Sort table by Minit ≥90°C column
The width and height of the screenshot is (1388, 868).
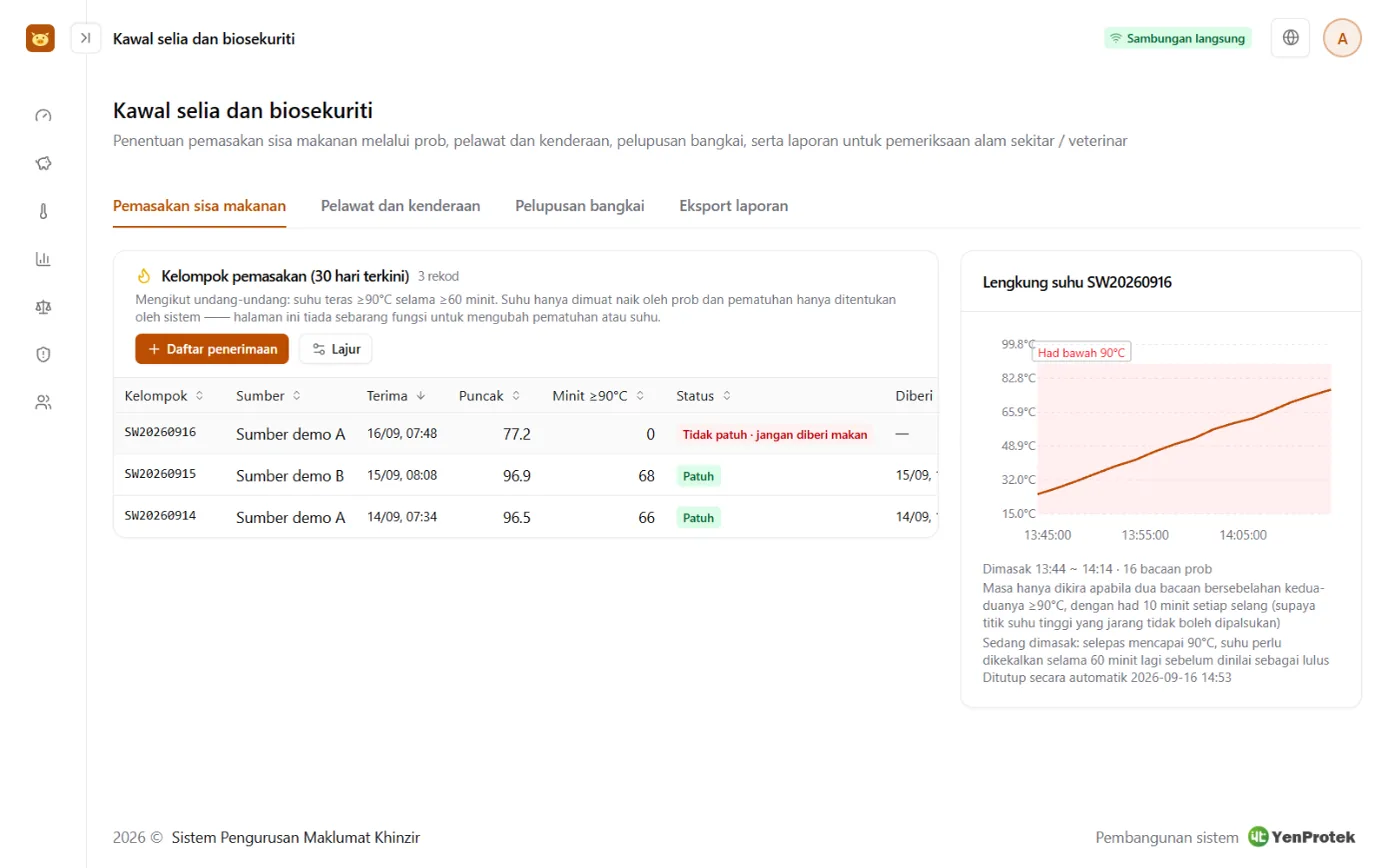pyautogui.click(x=598, y=395)
